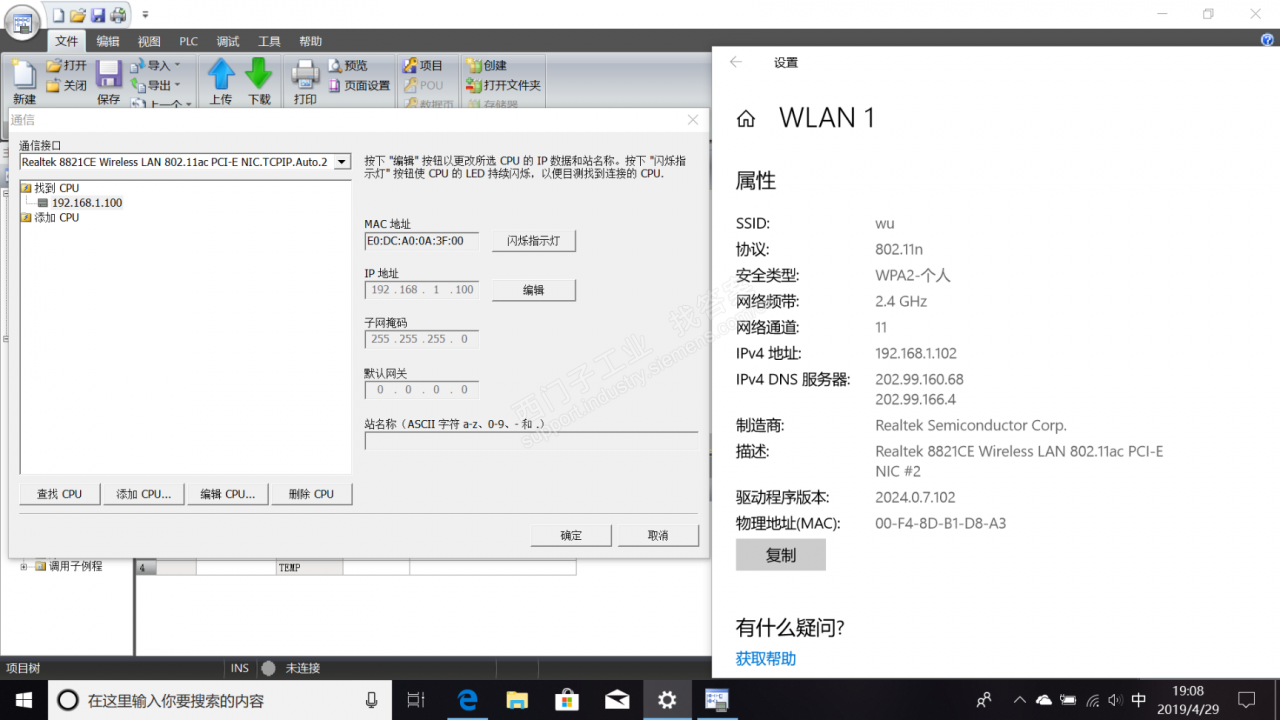
Task: Click the 站名称 (station name) field
Action: pyautogui.click(x=531, y=441)
